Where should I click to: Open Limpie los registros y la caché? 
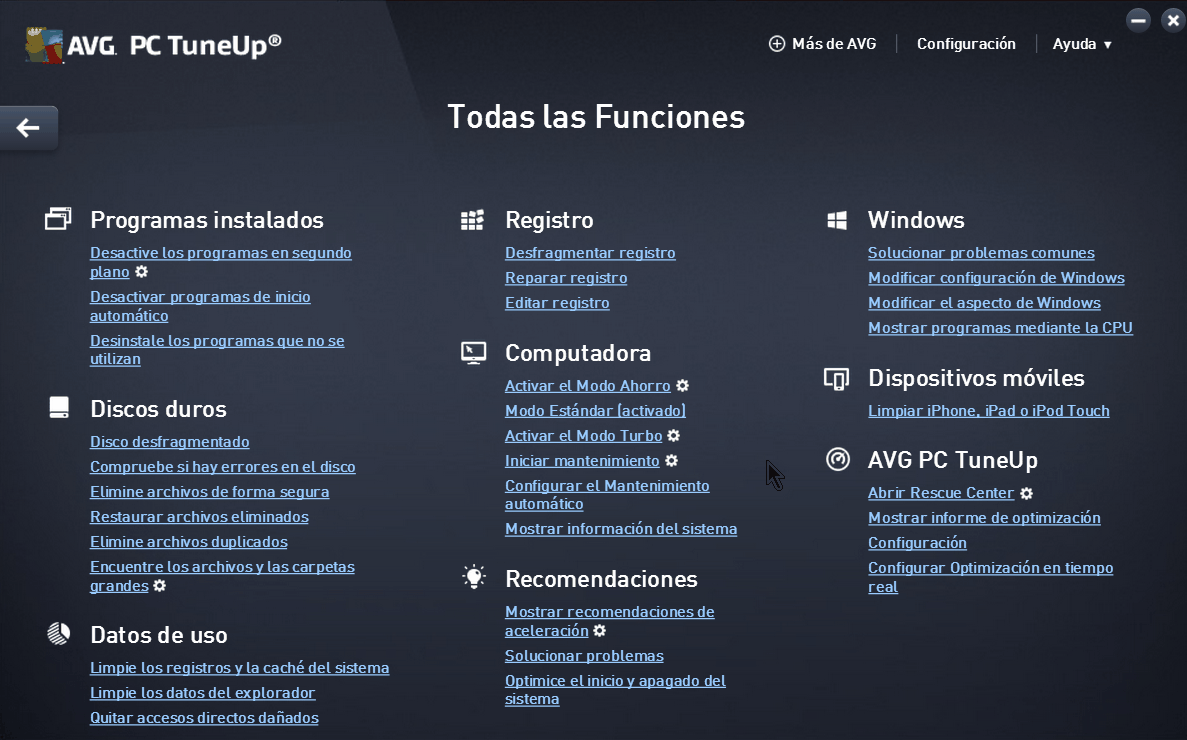point(239,667)
